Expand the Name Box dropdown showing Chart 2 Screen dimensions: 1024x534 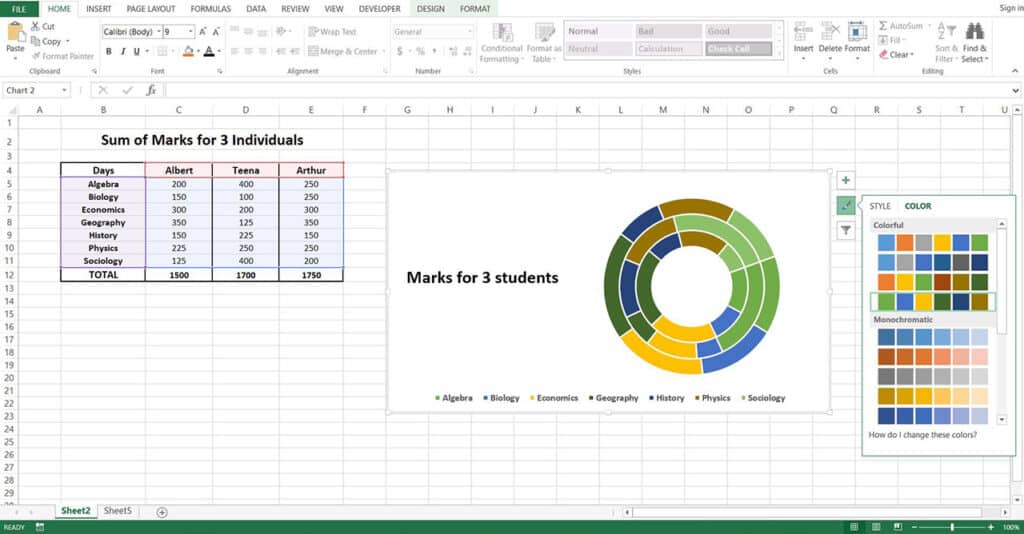click(65, 90)
